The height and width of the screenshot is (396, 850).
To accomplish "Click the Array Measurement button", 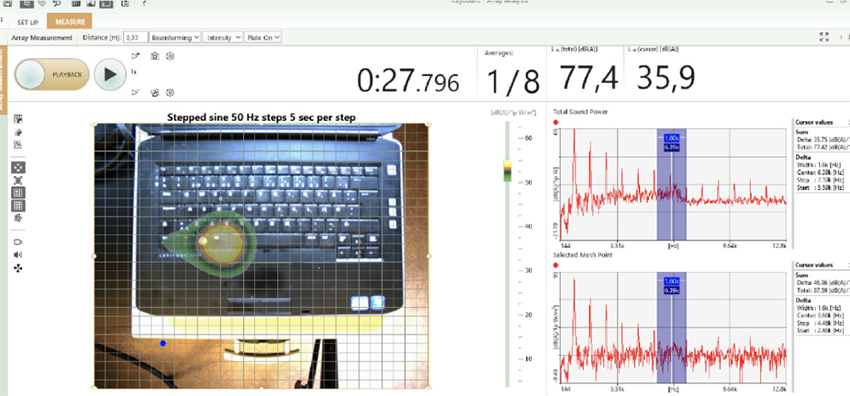I will tap(42, 37).
